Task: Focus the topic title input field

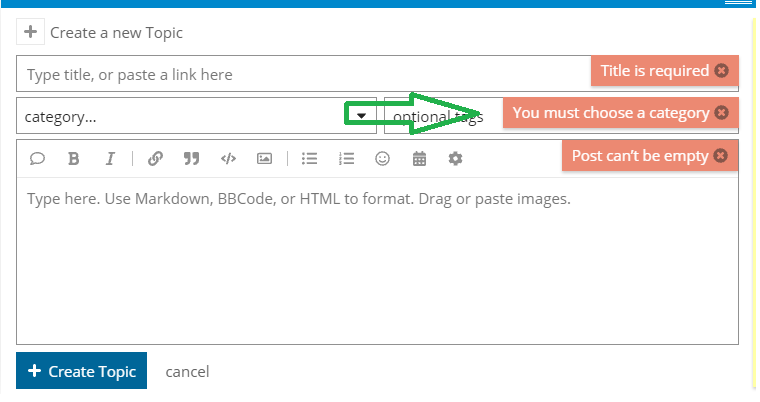Action: pos(303,74)
